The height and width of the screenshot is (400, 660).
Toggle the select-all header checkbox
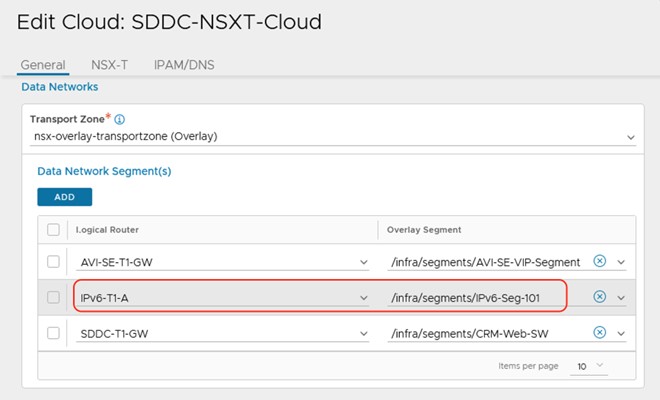point(54,229)
